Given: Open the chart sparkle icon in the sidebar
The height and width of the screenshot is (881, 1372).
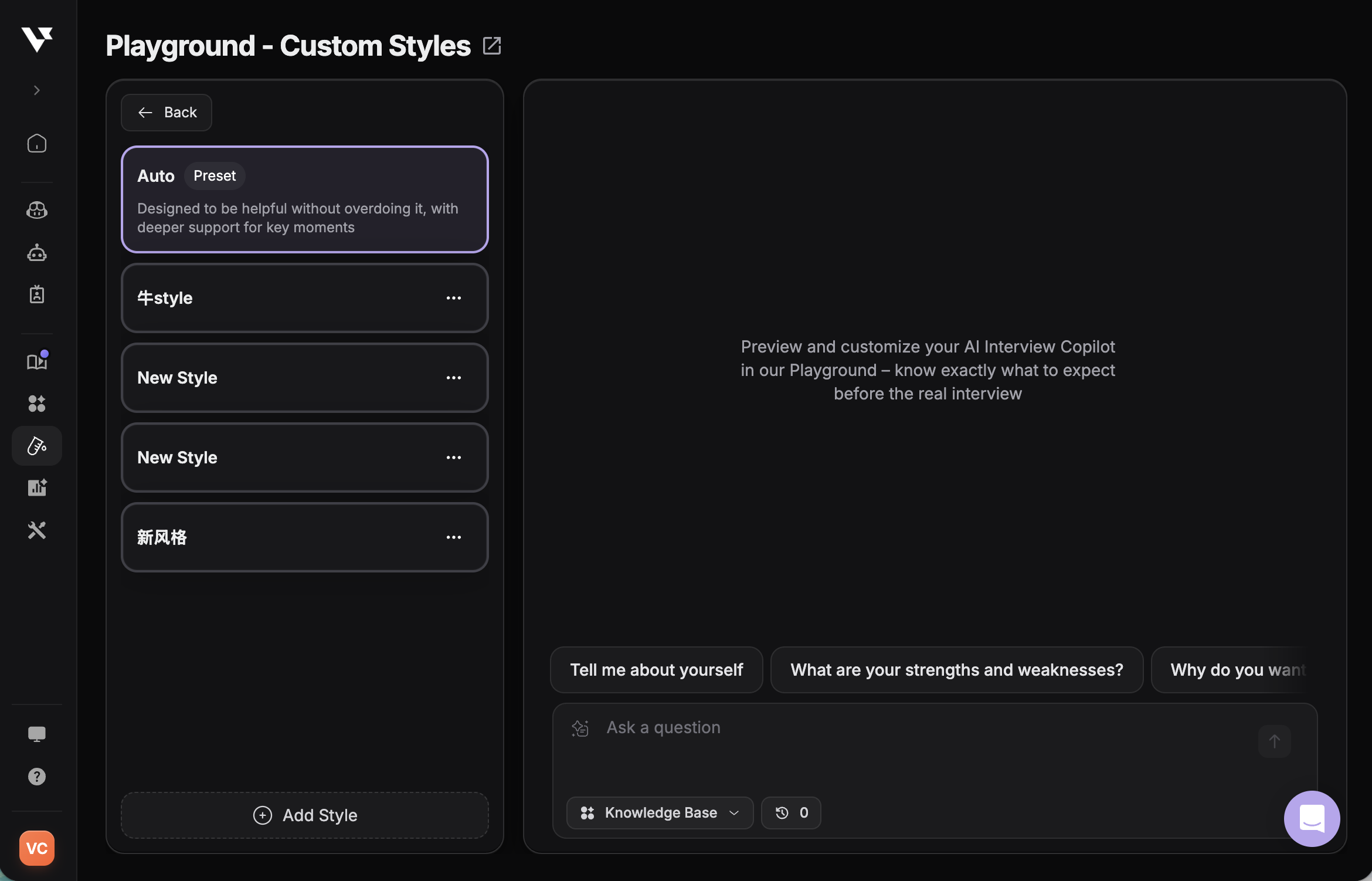Looking at the screenshot, I should (x=37, y=487).
